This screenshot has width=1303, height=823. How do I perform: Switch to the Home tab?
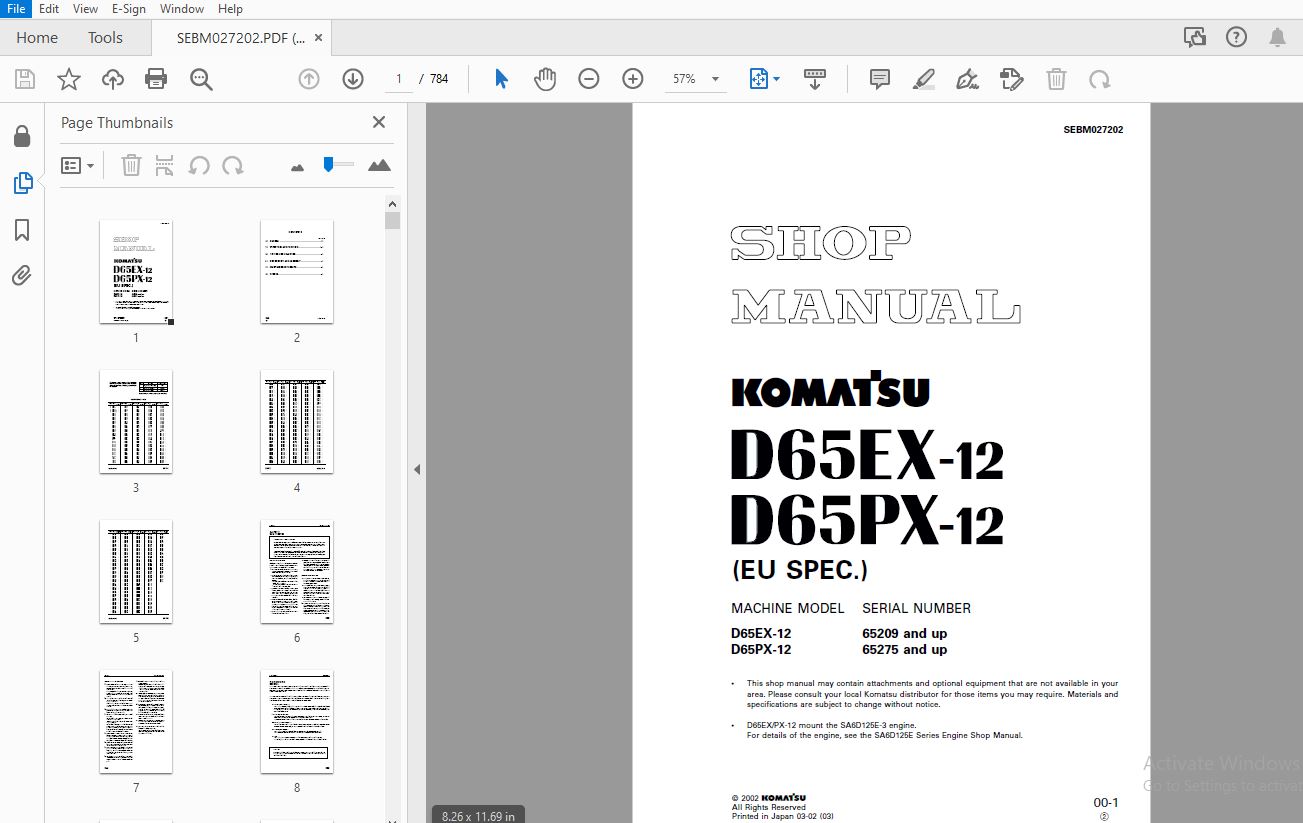(x=37, y=37)
